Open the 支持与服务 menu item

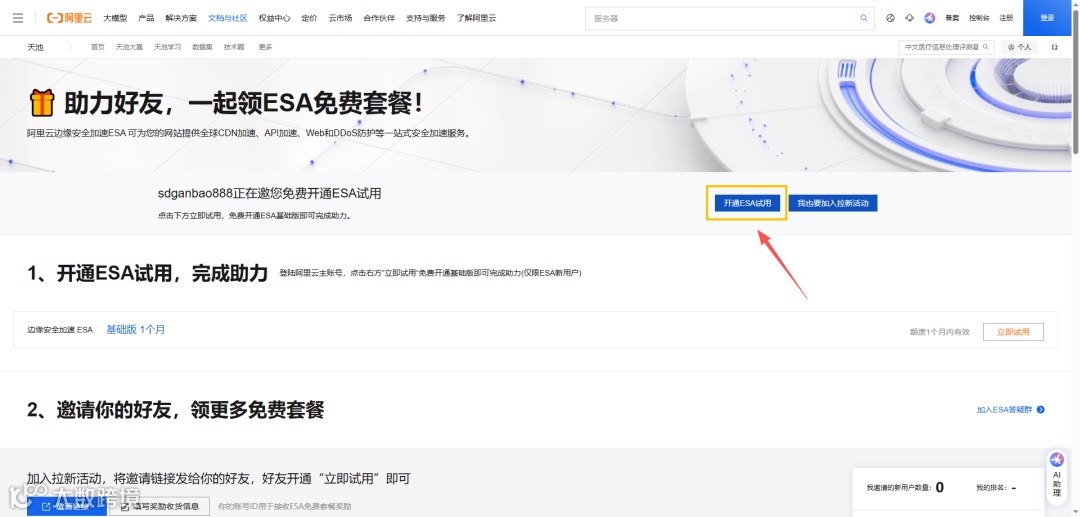[x=426, y=18]
